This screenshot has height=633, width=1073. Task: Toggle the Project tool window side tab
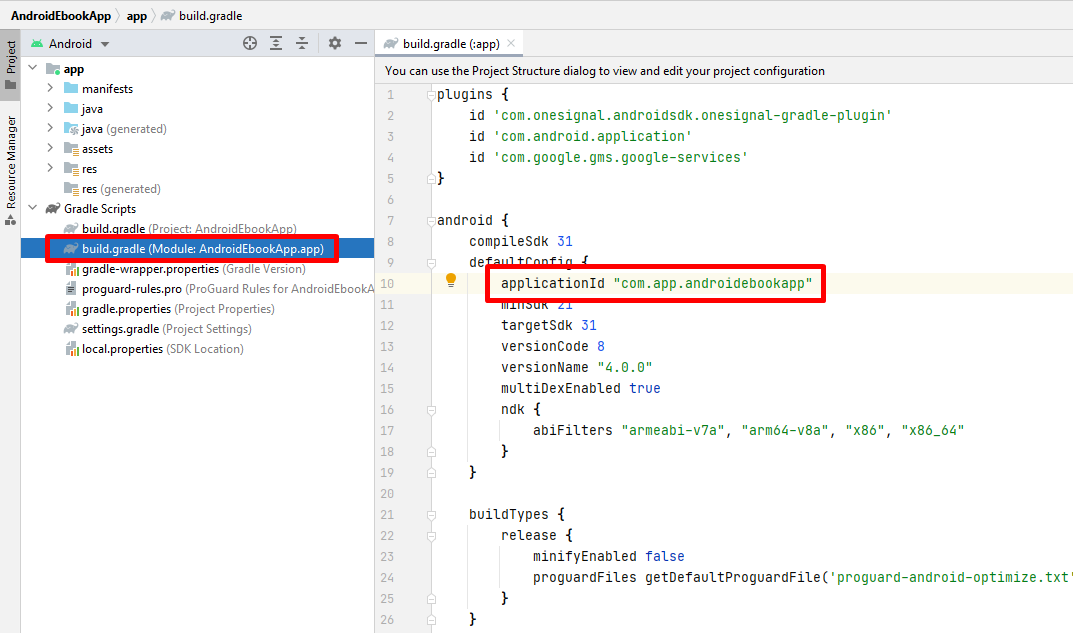coord(11,62)
